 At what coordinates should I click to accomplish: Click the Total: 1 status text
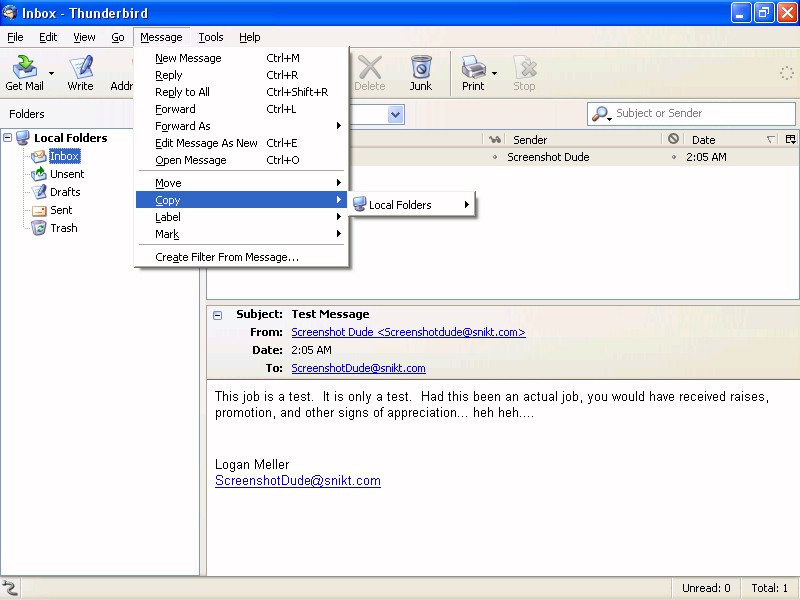769,588
